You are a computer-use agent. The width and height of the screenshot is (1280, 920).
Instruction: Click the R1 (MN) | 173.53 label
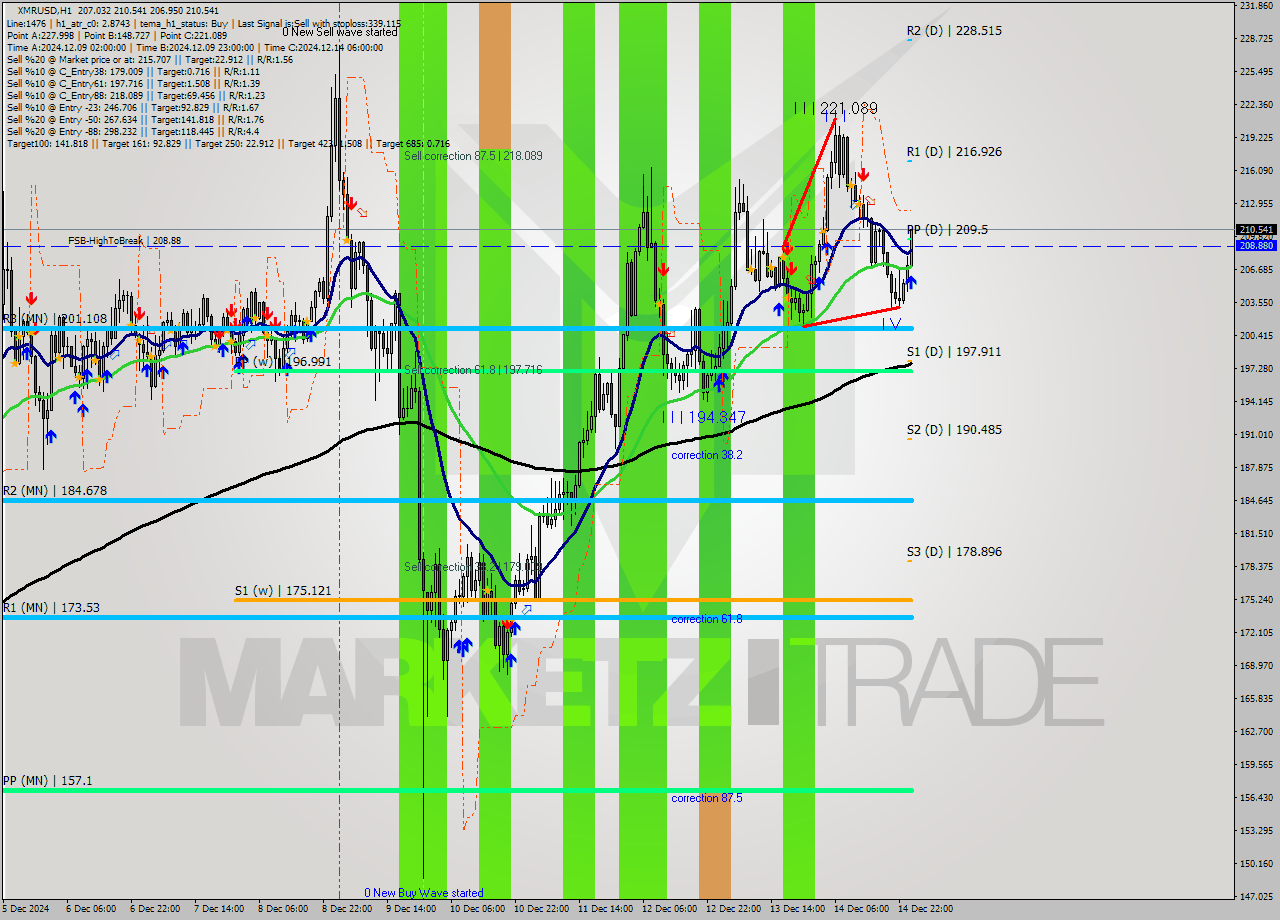point(51,608)
